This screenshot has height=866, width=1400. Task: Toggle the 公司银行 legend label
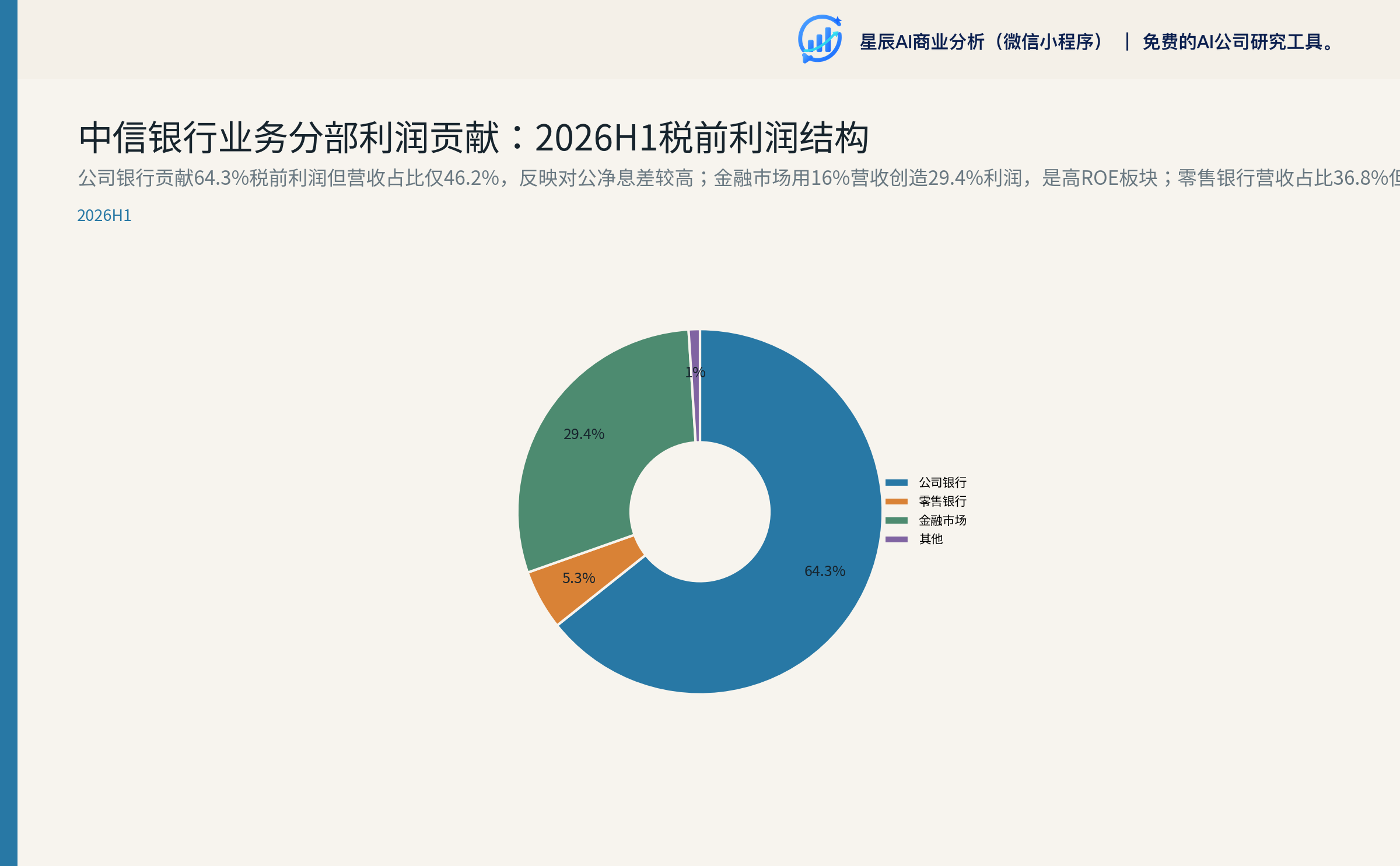tap(943, 482)
